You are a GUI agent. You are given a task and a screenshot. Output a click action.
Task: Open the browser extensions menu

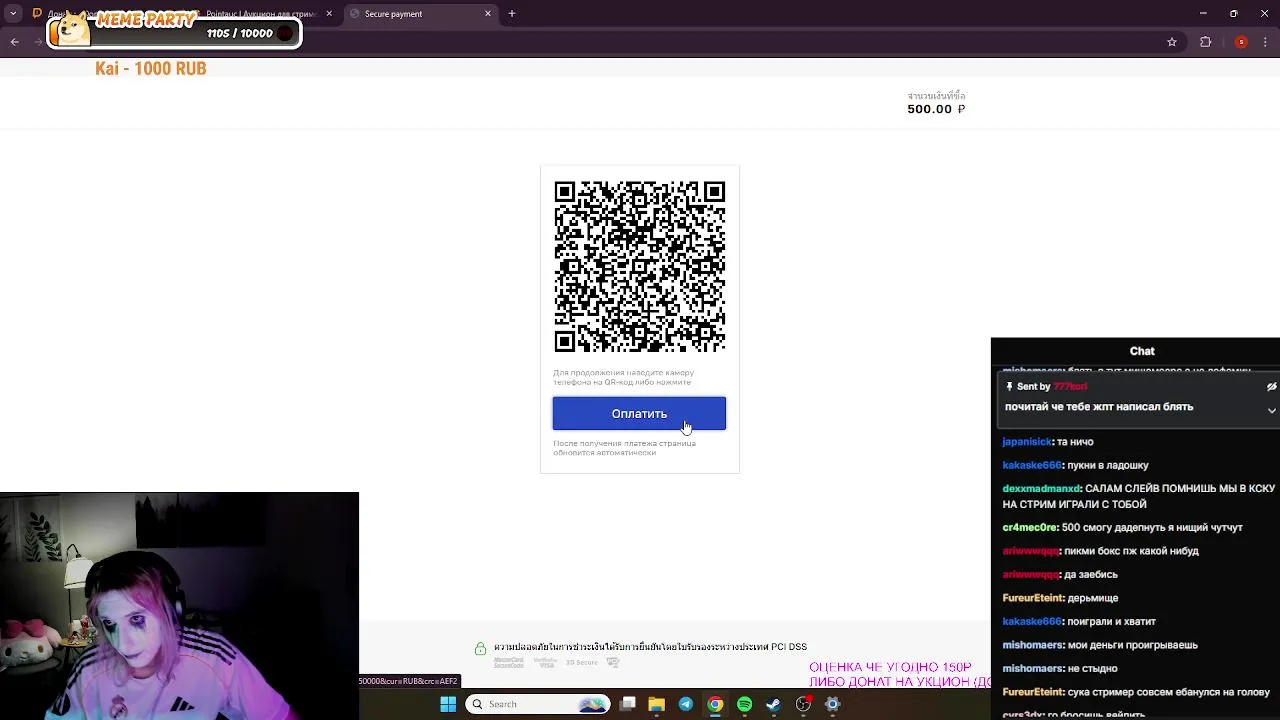[x=1205, y=42]
